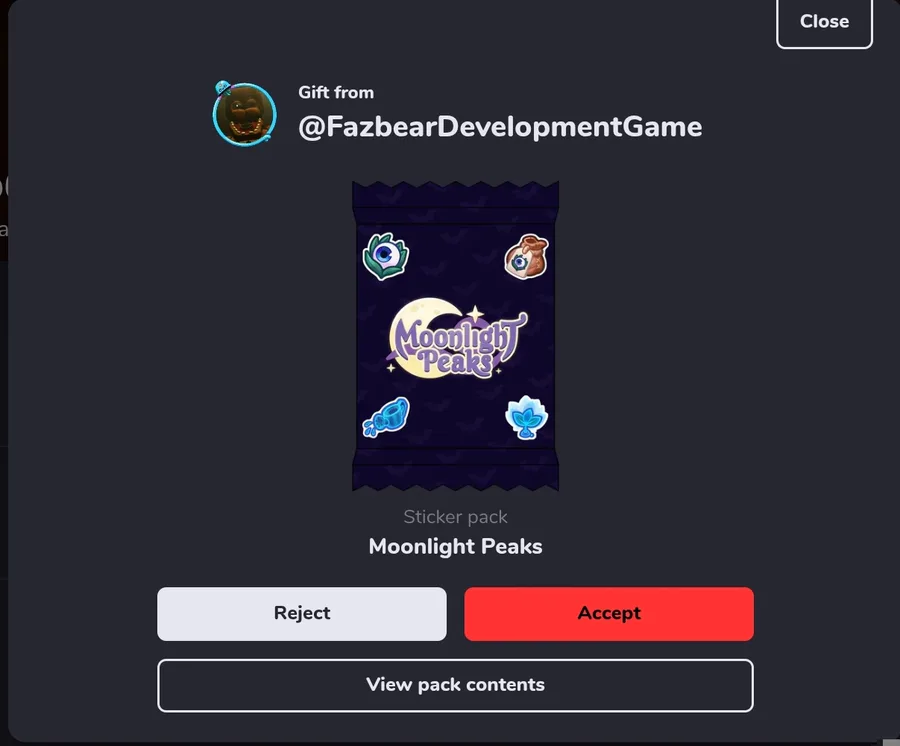900x746 pixels.
Task: Click the brown seed bag sticker
Action: tap(526, 257)
